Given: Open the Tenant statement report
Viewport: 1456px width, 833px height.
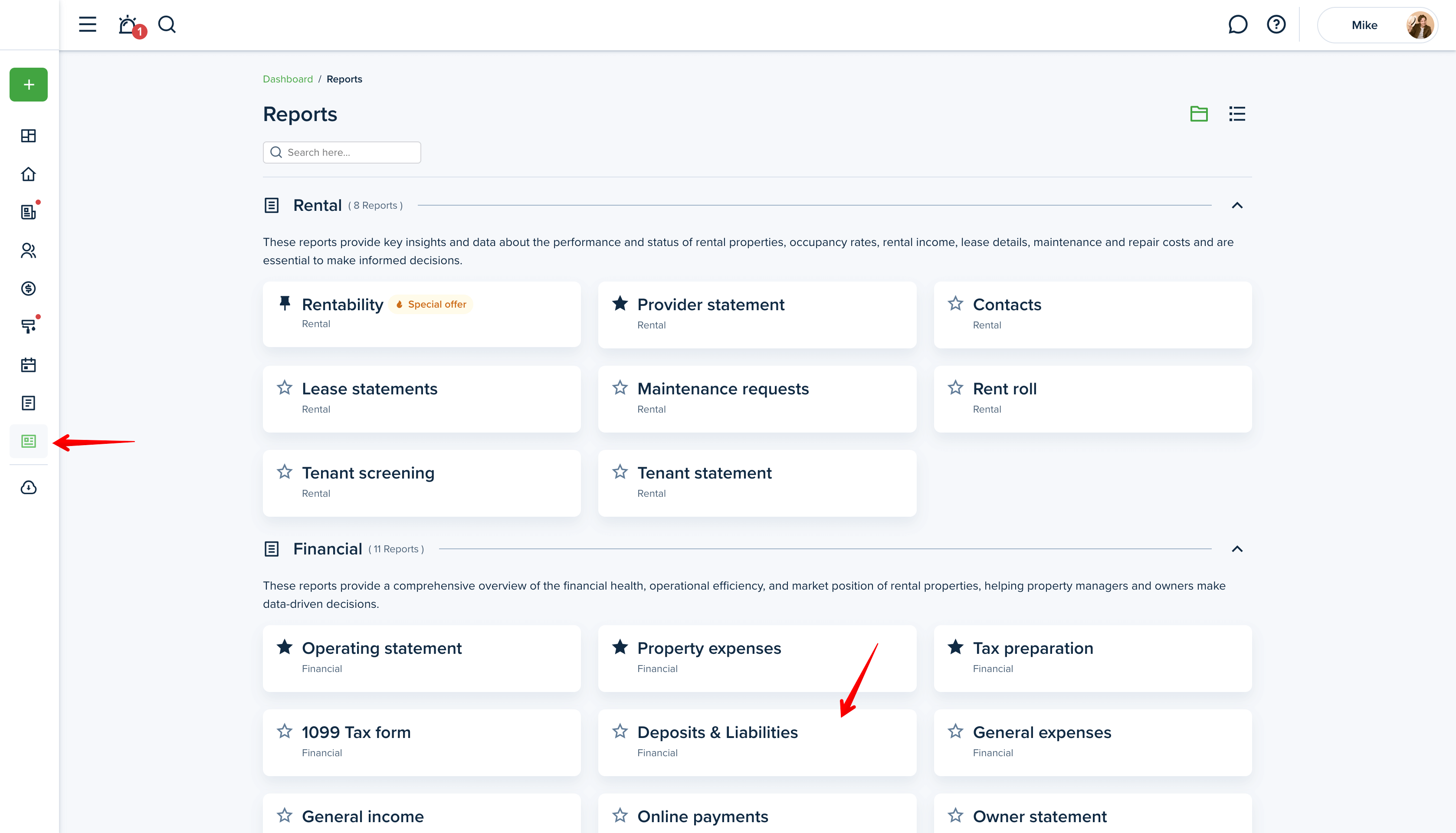Looking at the screenshot, I should 757,483.
